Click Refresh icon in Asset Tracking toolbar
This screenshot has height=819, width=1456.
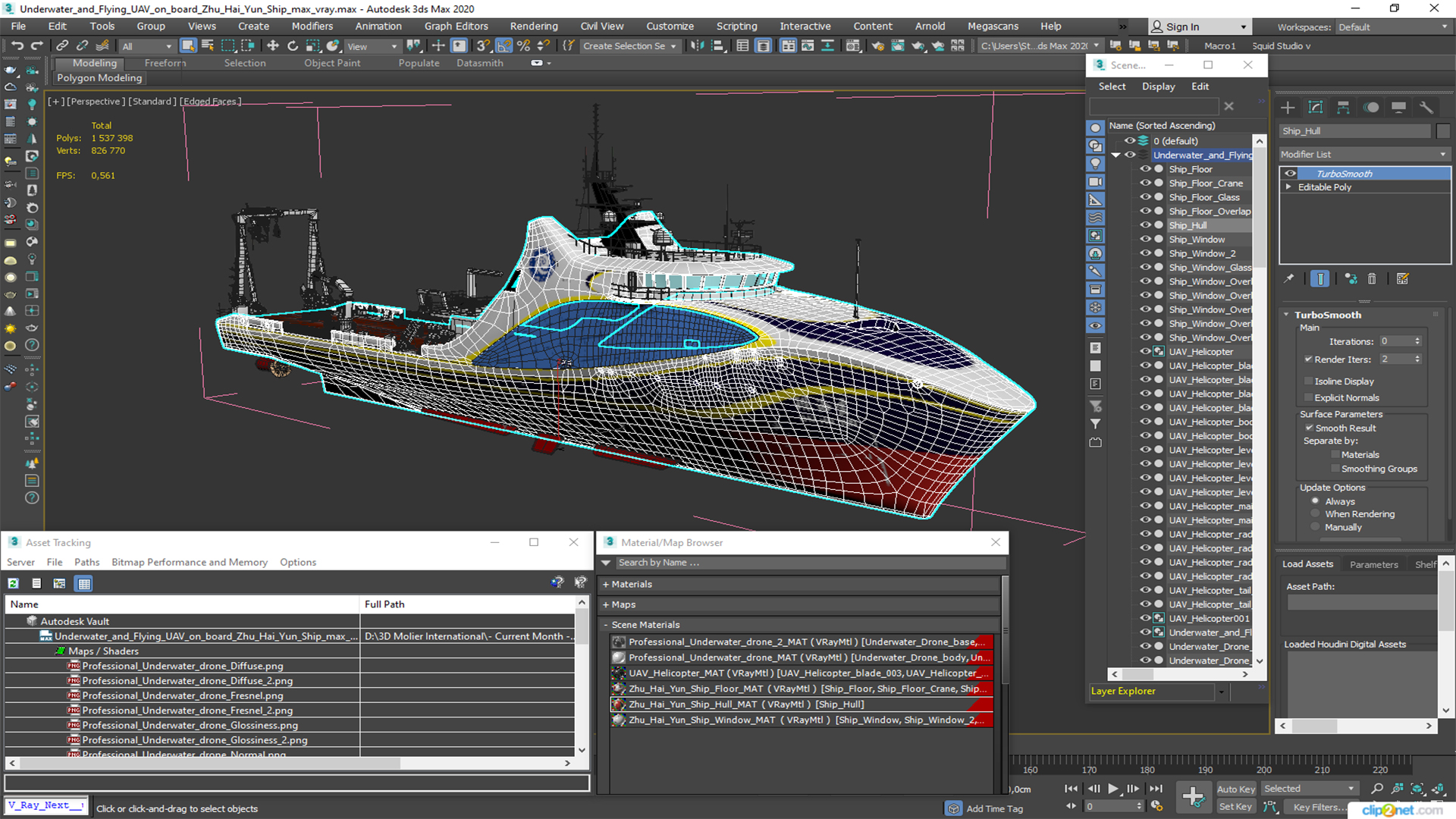(14, 583)
